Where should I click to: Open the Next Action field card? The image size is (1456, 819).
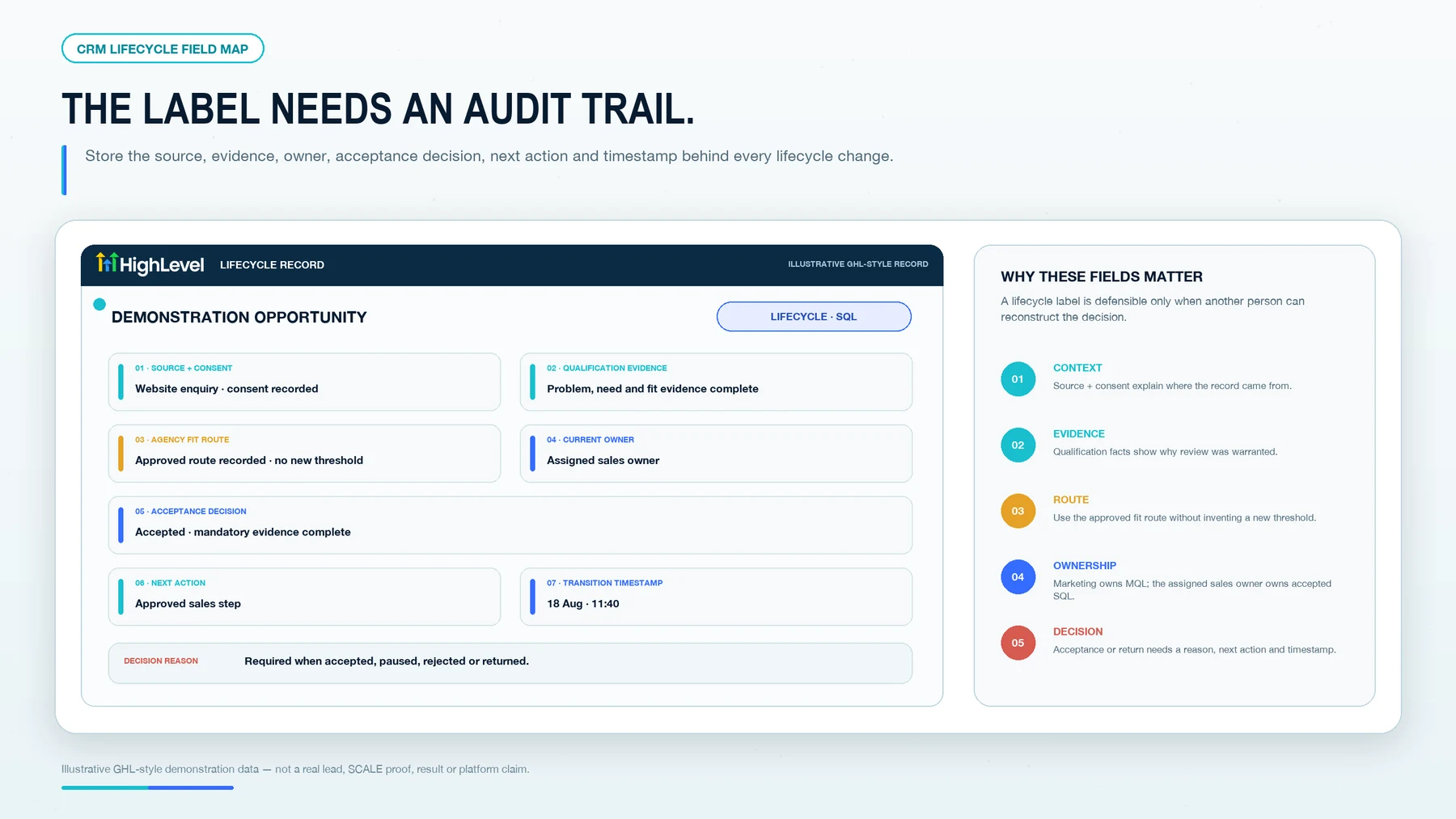[304, 597]
